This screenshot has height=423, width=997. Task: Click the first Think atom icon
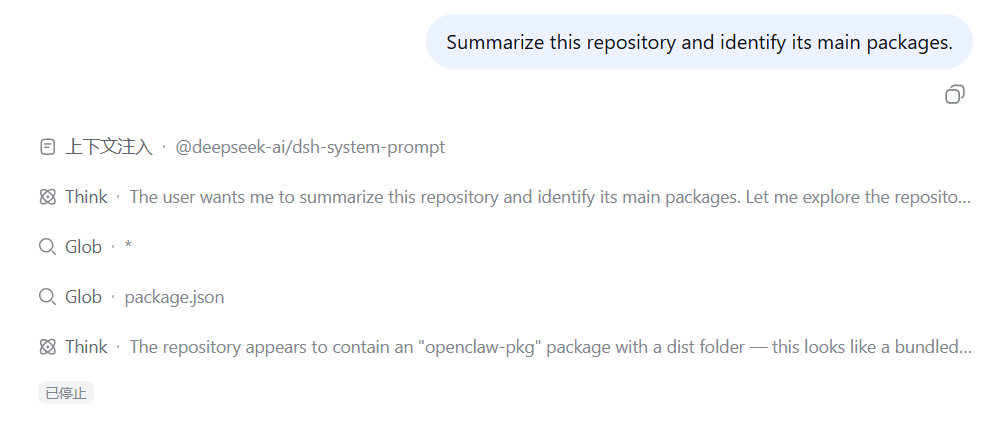[x=47, y=197]
